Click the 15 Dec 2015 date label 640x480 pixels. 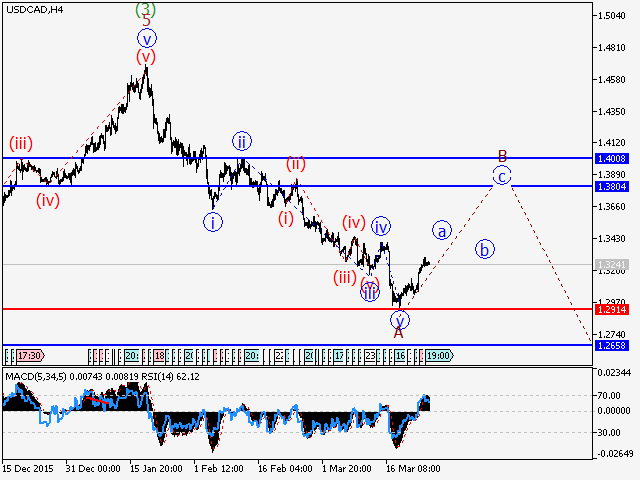pos(28,469)
